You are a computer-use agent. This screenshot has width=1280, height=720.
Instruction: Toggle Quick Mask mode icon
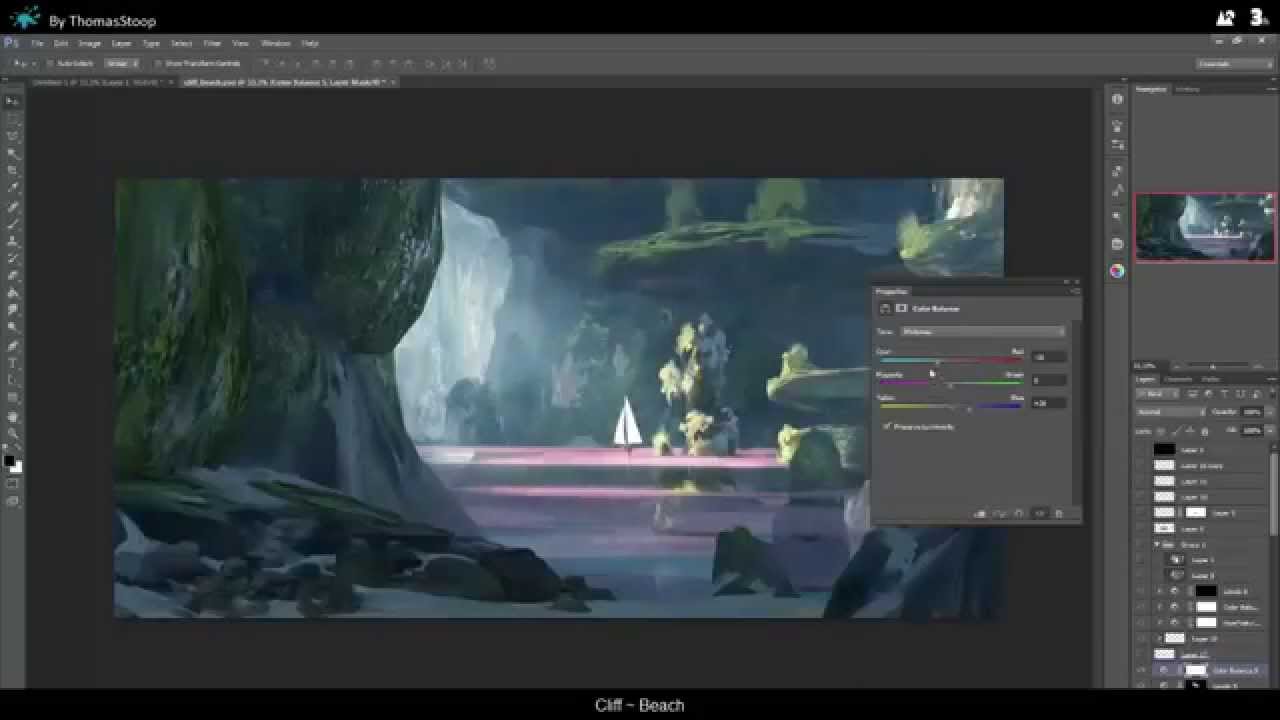(12, 484)
